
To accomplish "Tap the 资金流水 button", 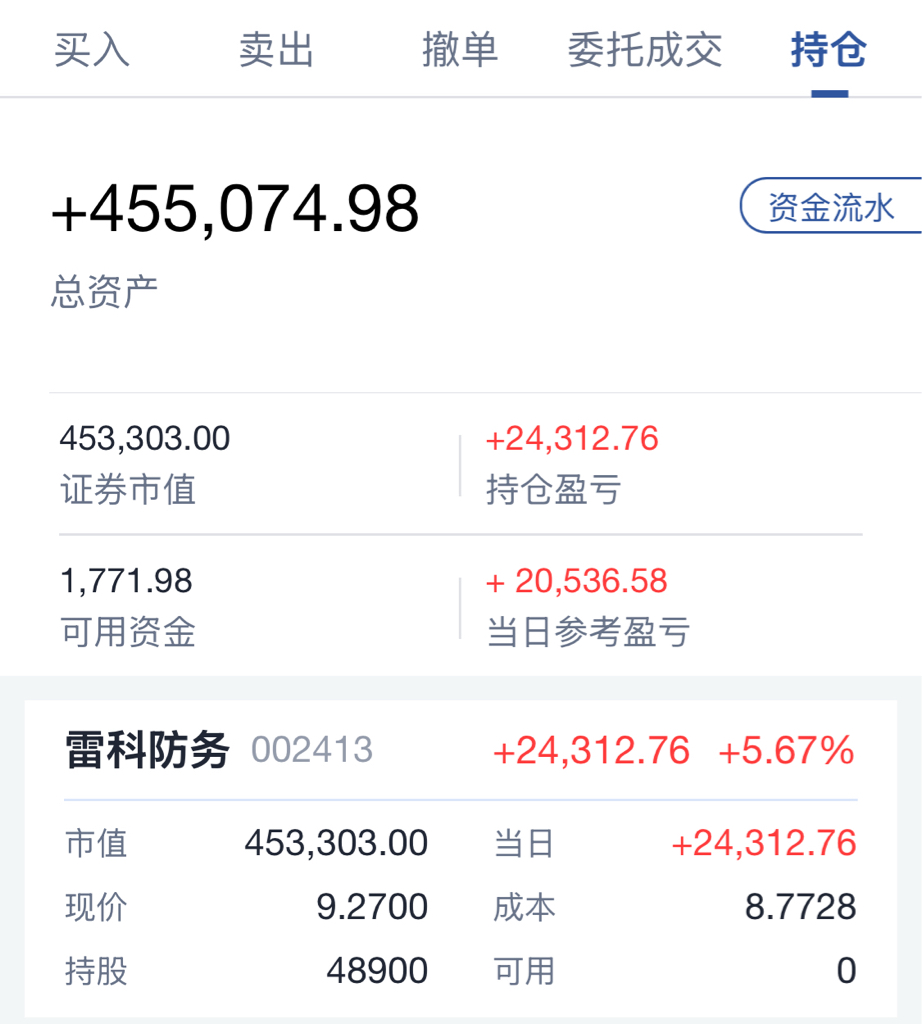I will click(x=831, y=206).
